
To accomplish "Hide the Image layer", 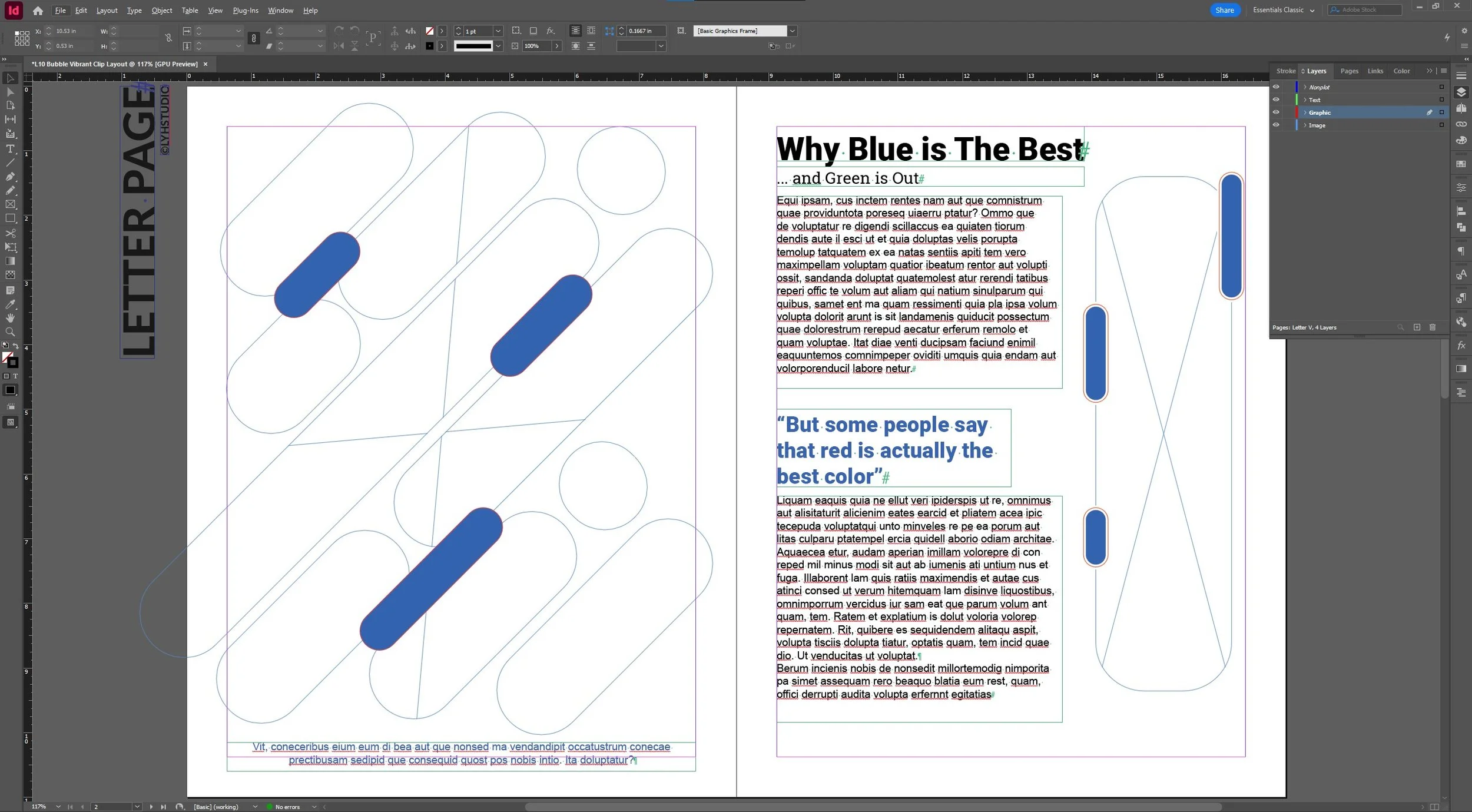I will (1276, 125).
